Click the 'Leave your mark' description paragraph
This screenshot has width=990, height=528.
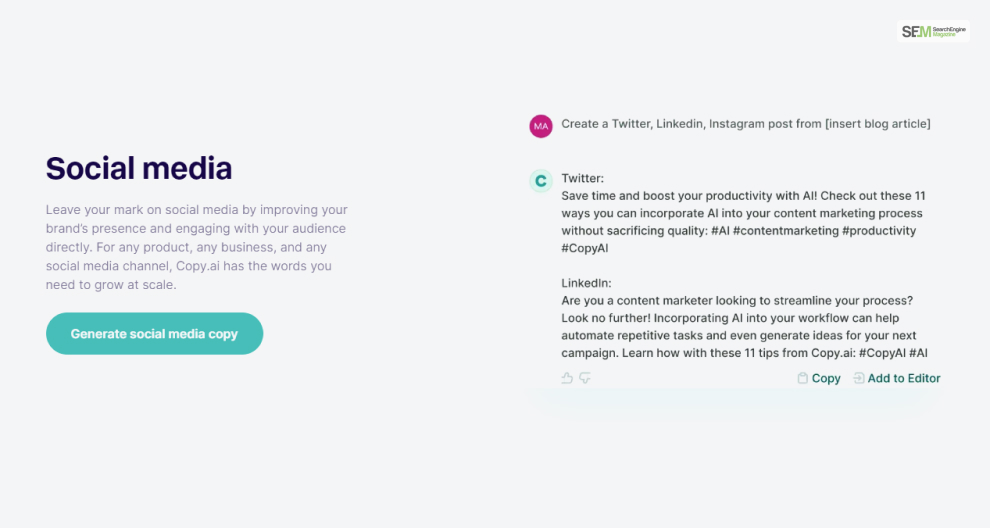[196, 247]
